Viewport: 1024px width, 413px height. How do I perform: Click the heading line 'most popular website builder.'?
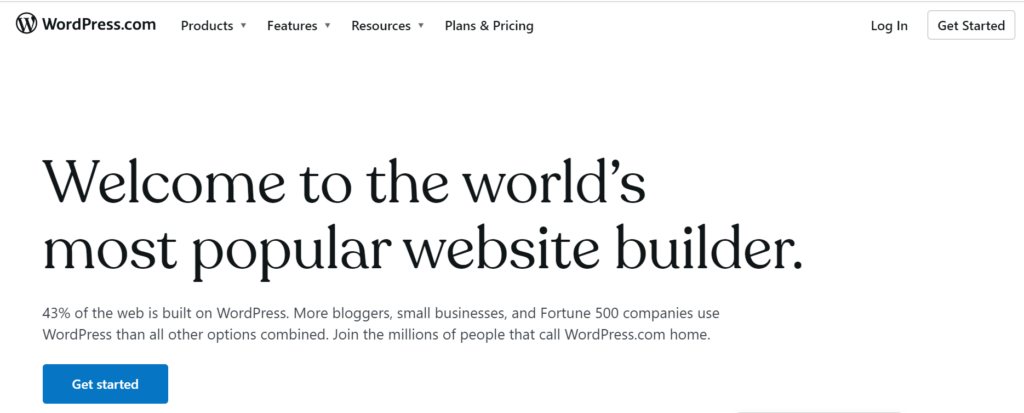423,250
